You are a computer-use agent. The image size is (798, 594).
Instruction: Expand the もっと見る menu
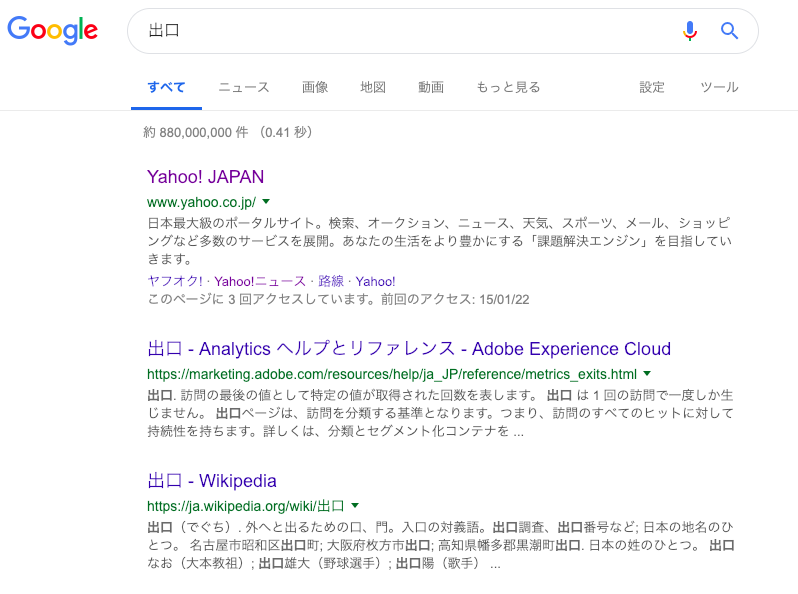click(x=508, y=87)
